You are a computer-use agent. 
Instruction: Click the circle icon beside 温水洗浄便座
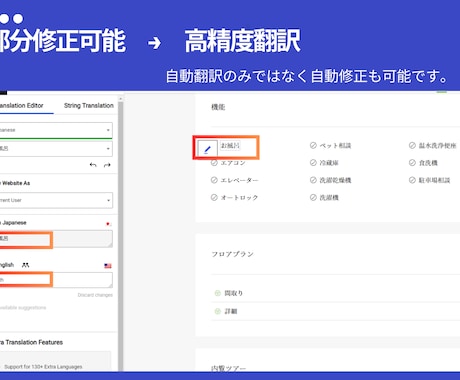[412, 145]
